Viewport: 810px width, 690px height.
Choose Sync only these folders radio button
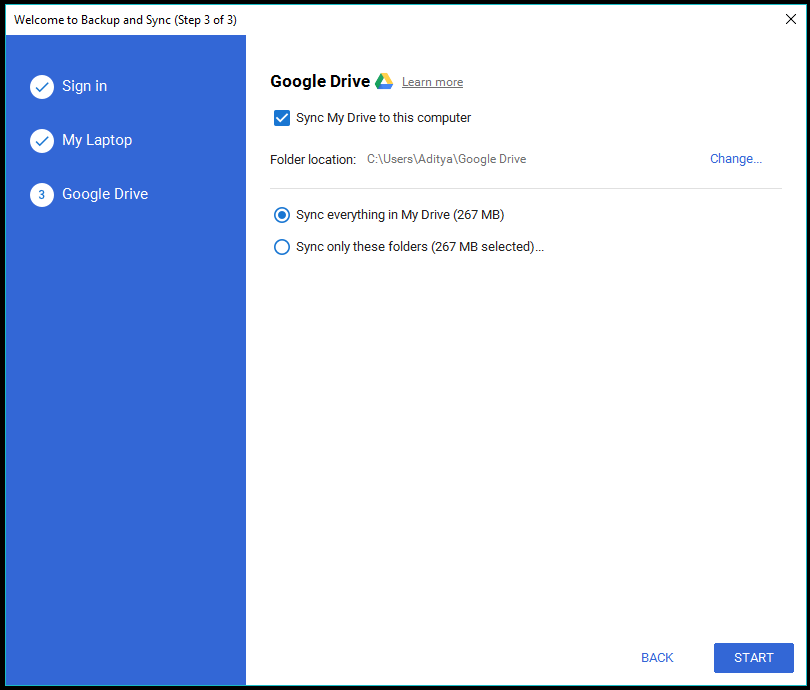point(282,247)
